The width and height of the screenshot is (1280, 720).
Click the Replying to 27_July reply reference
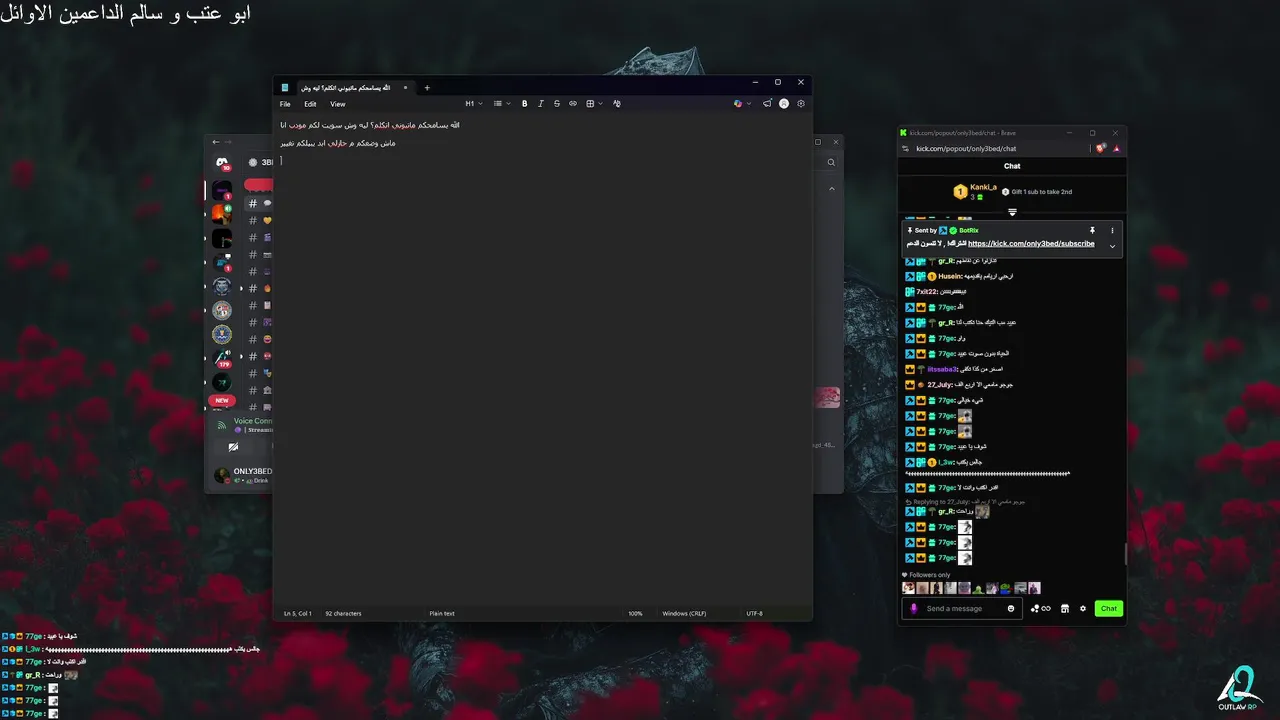(964, 501)
